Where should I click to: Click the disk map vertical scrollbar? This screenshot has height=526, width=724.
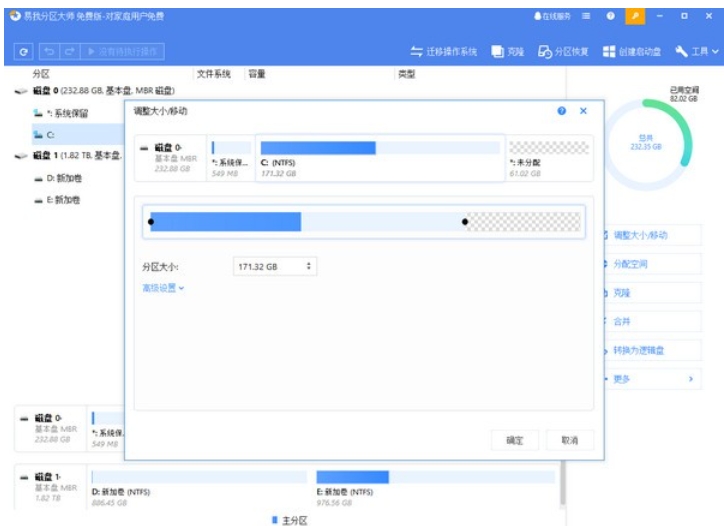click(562, 483)
